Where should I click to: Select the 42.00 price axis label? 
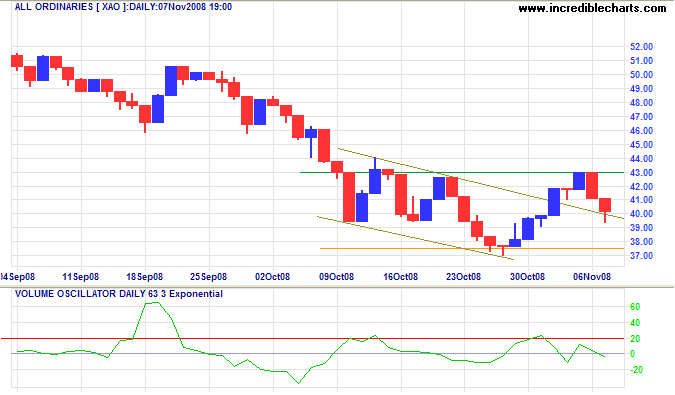pos(641,186)
